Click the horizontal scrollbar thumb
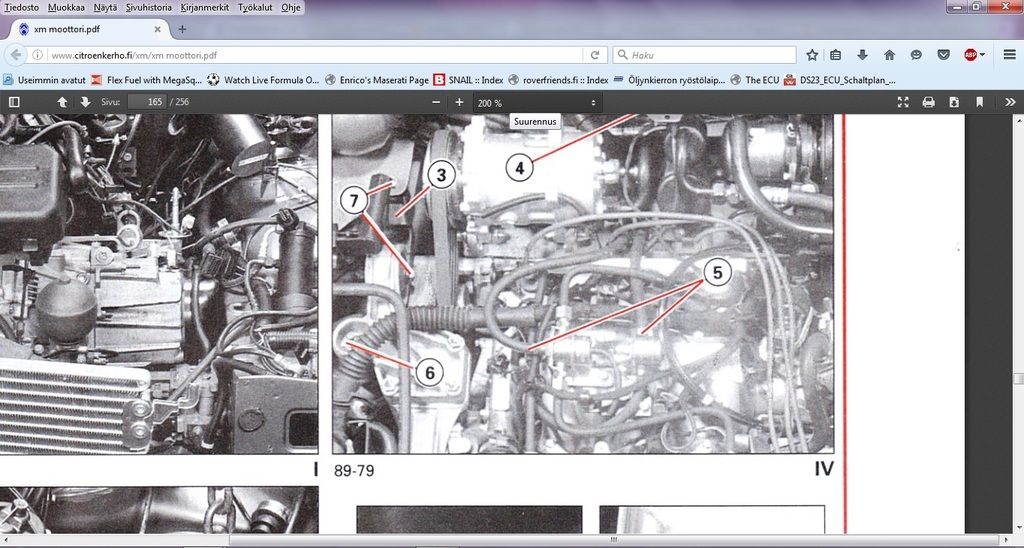 click(614, 540)
